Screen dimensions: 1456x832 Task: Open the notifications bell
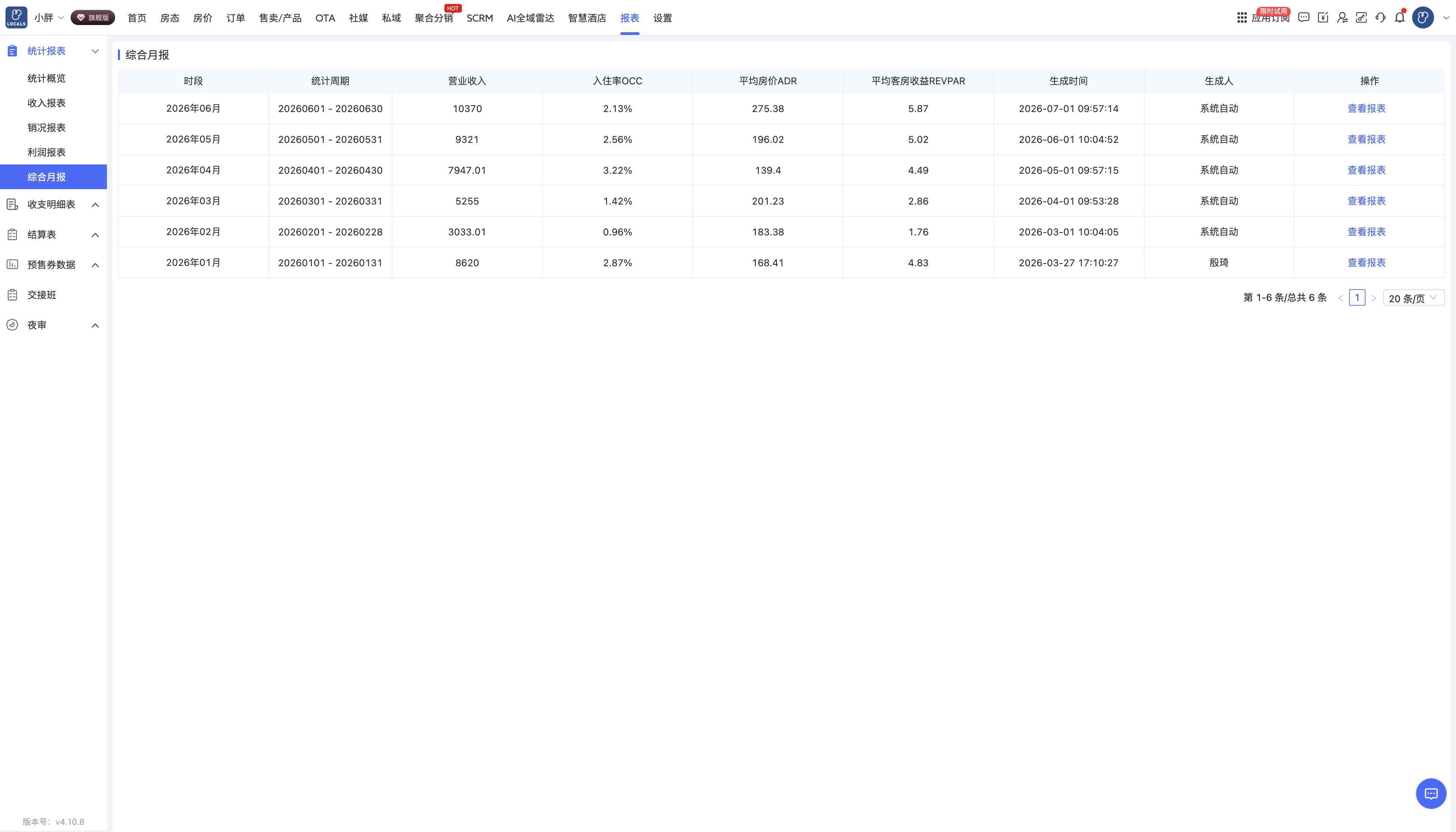point(1399,18)
